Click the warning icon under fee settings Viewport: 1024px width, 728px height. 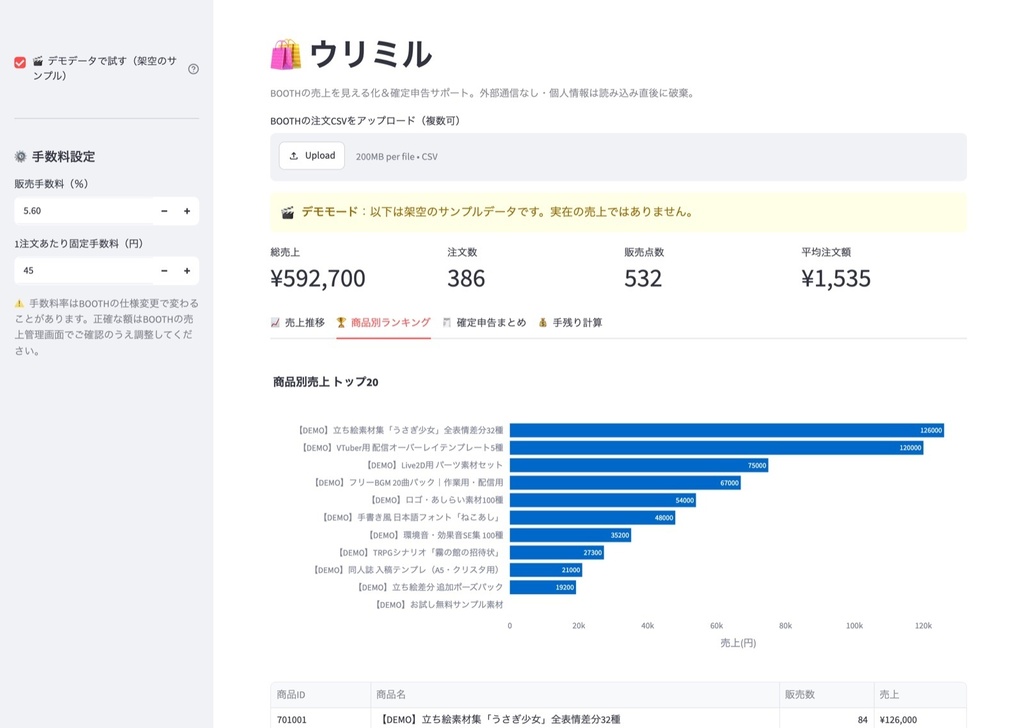[x=20, y=304]
